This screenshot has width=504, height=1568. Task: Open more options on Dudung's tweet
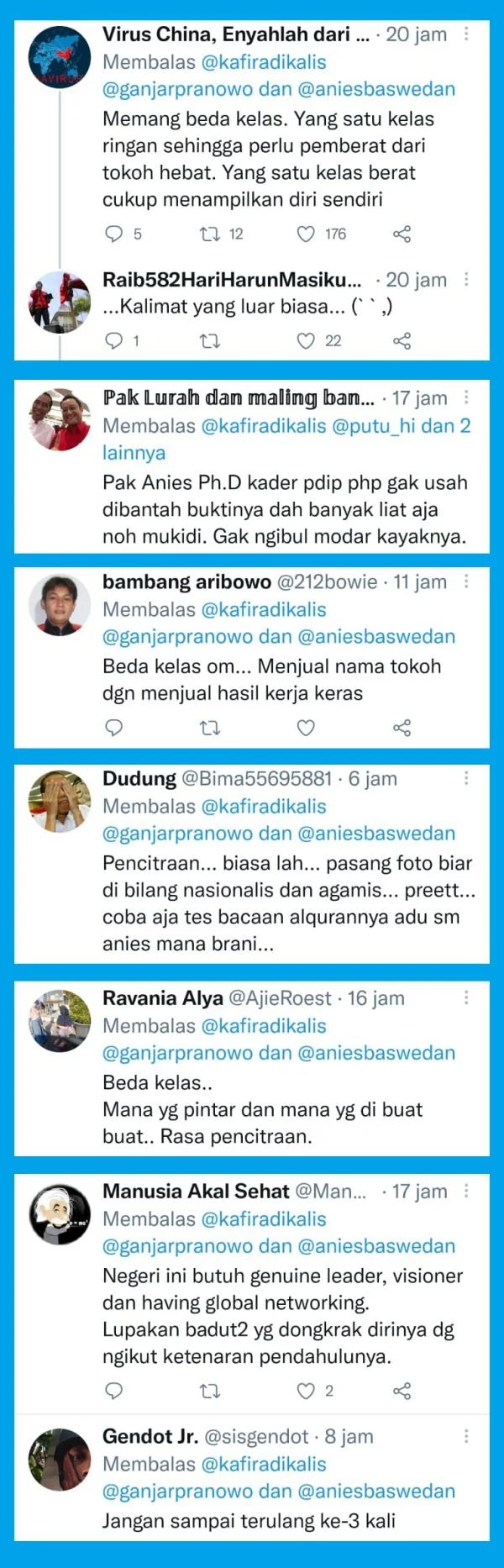pos(466,778)
